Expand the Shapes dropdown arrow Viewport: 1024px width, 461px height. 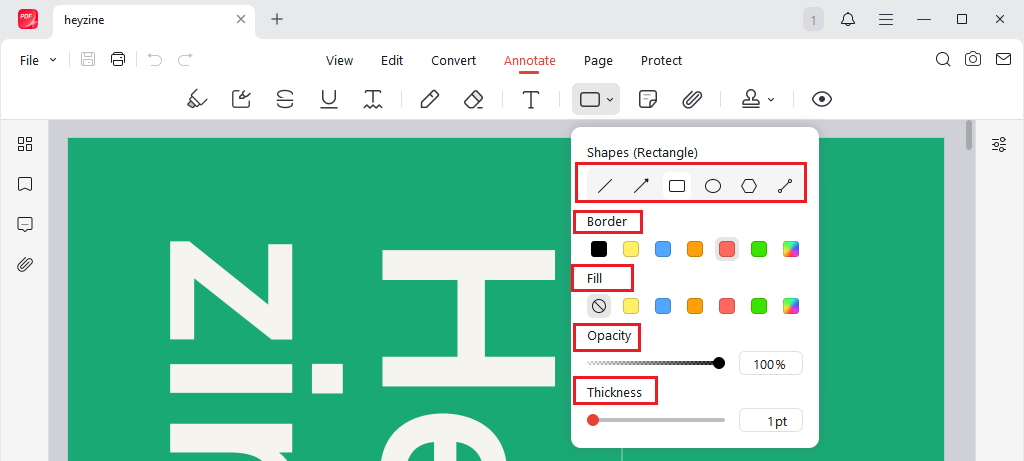click(x=610, y=100)
